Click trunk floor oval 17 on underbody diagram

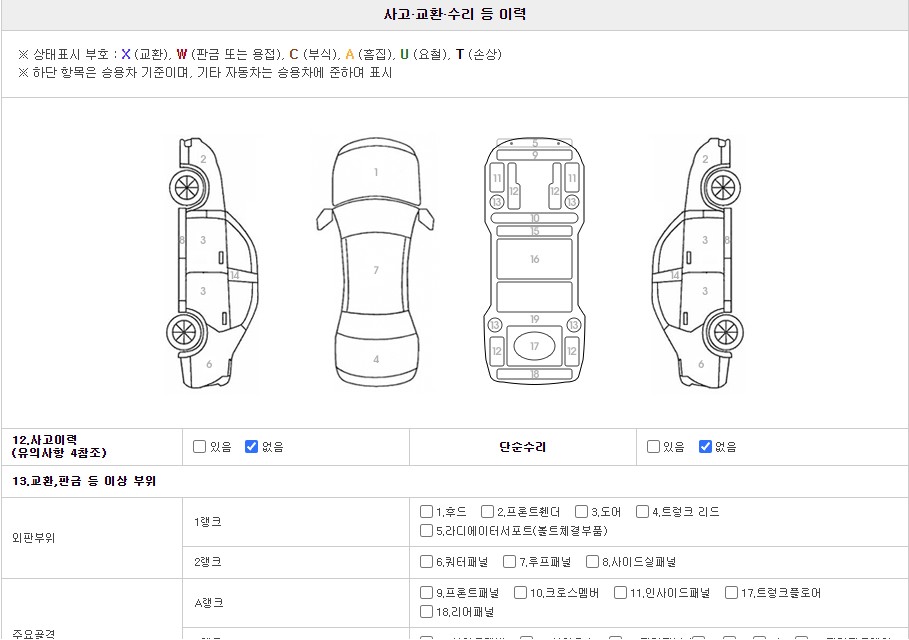click(534, 346)
